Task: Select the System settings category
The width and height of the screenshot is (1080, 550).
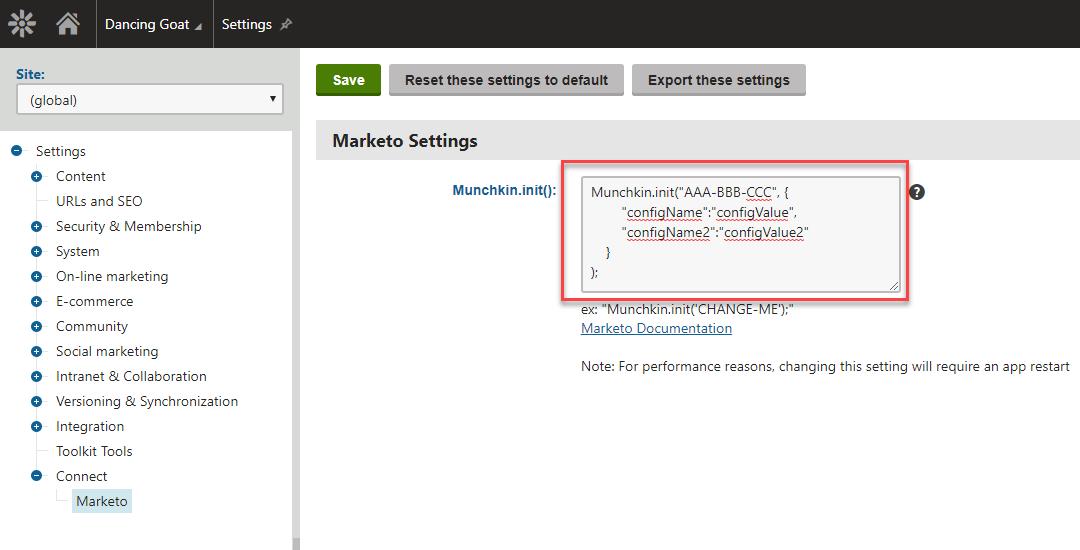Action: [x=78, y=251]
